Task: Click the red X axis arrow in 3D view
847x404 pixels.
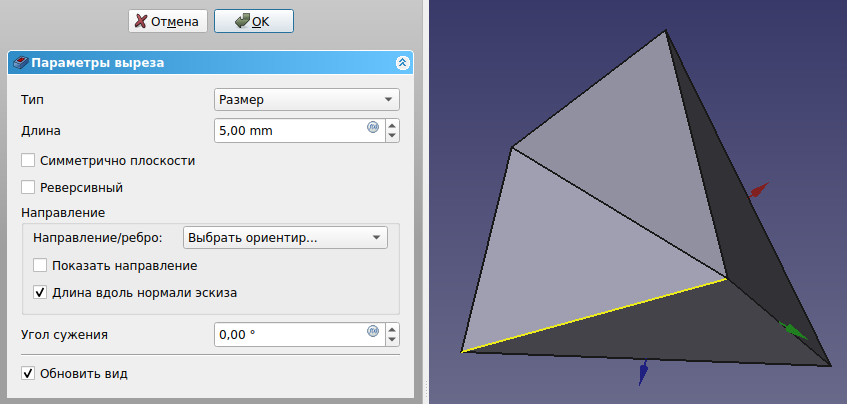Action: pos(759,190)
